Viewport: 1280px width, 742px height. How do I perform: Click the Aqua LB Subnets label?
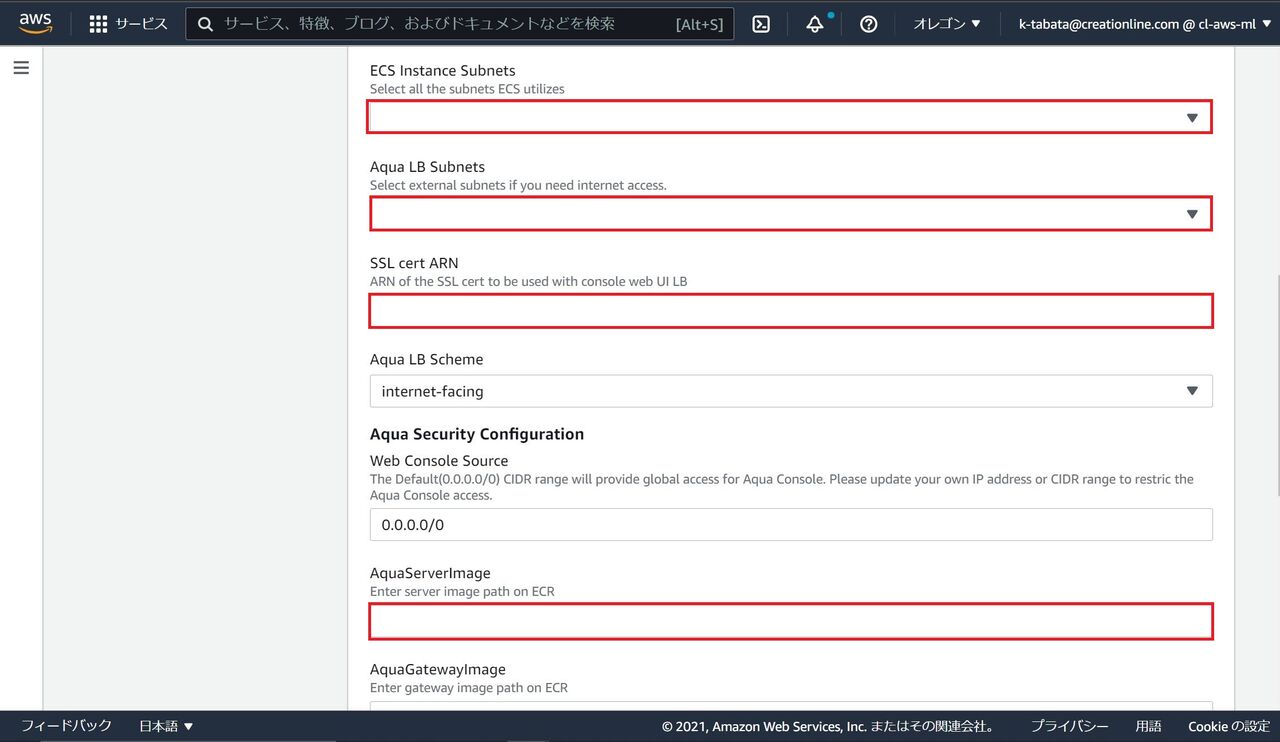tap(427, 167)
